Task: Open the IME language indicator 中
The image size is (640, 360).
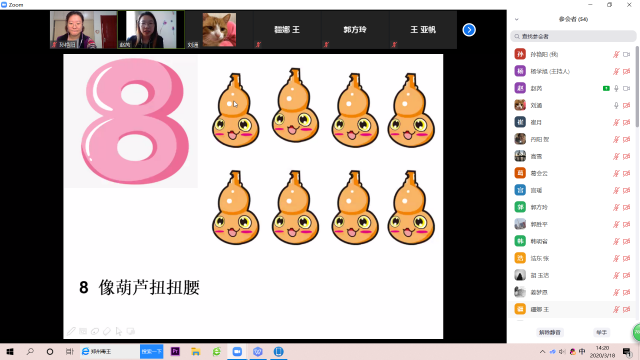Action: coord(582,351)
